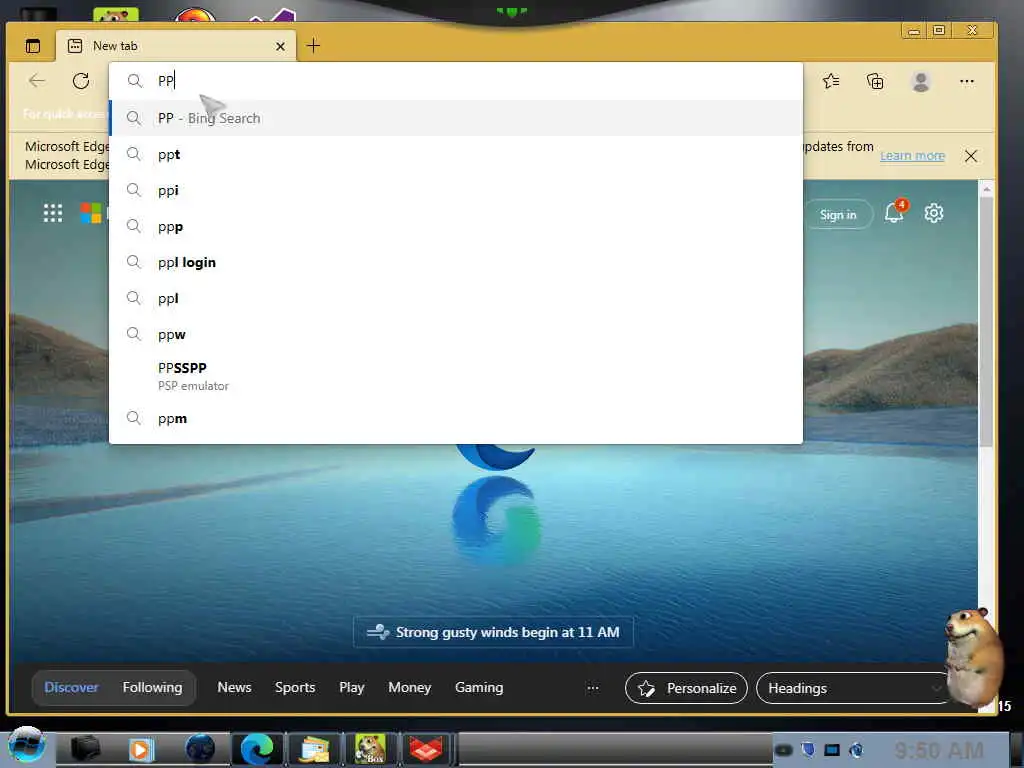Open the News category

pos(234,688)
